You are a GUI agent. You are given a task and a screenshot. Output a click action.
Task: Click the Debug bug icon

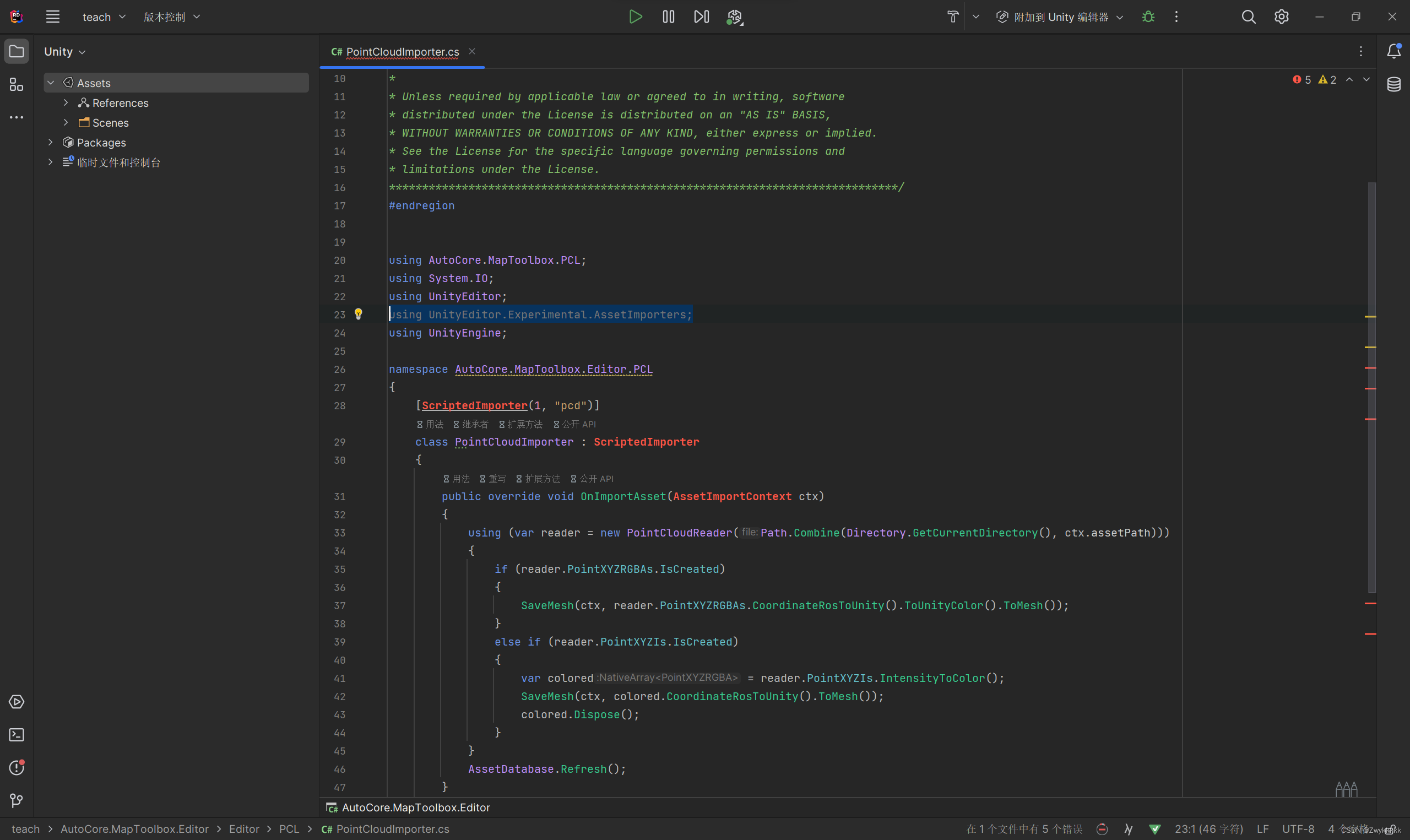coord(1148,17)
